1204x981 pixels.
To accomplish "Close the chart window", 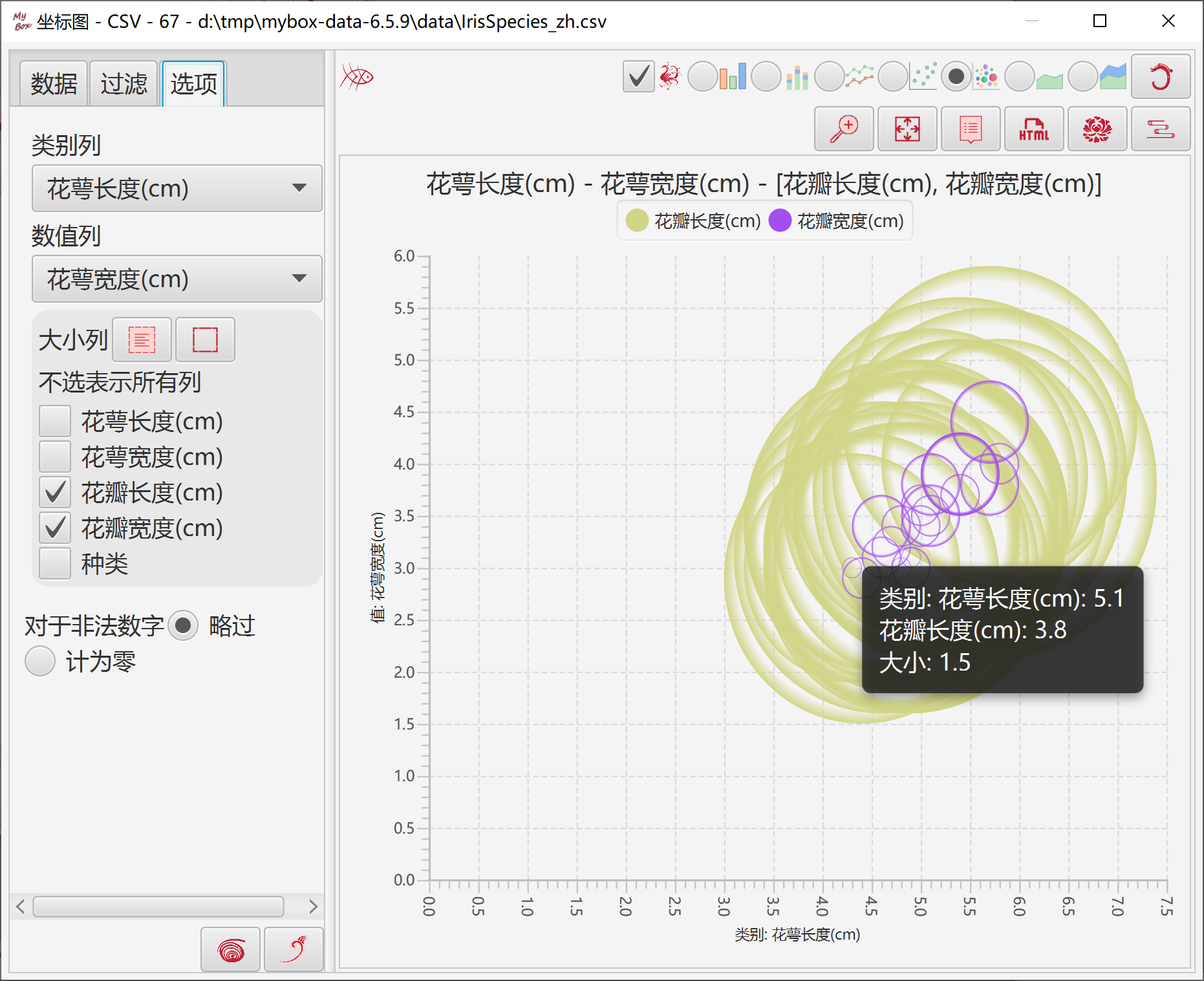I will tap(1168, 21).
